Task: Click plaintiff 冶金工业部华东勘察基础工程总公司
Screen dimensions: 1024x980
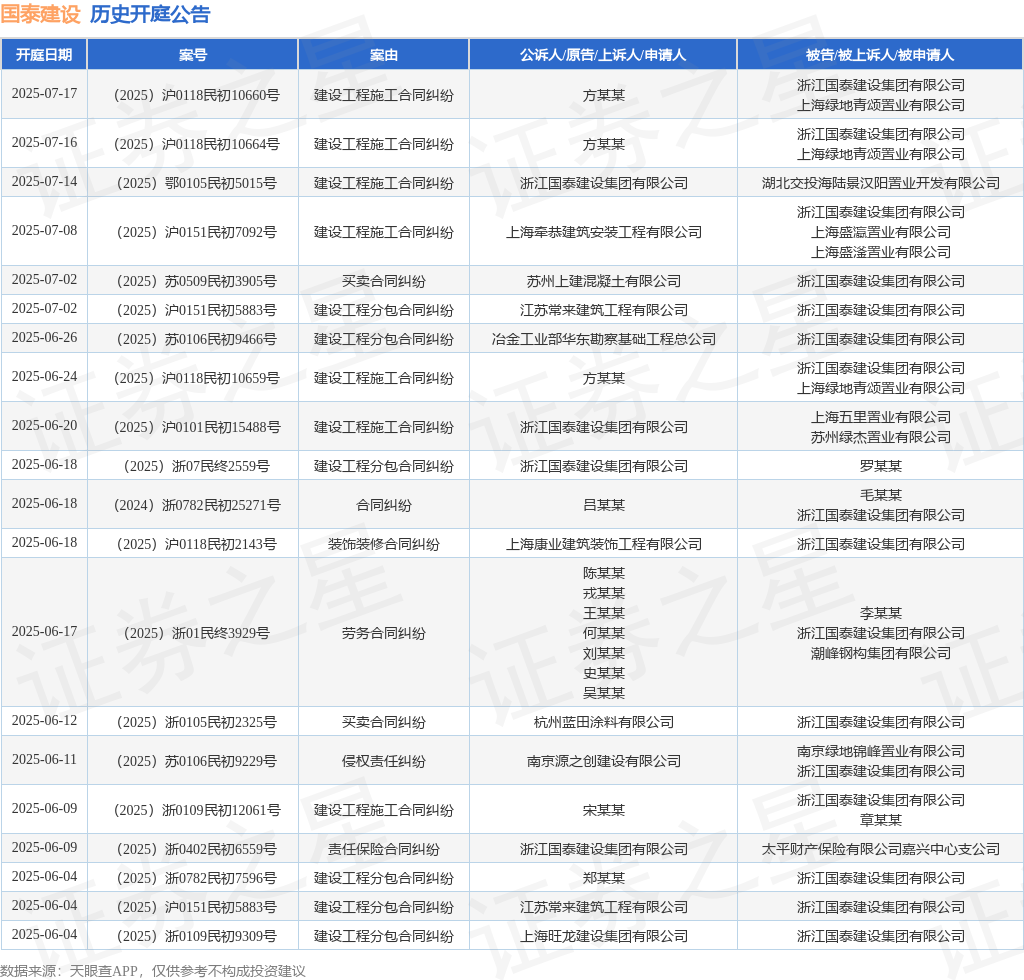Action: click(x=603, y=340)
